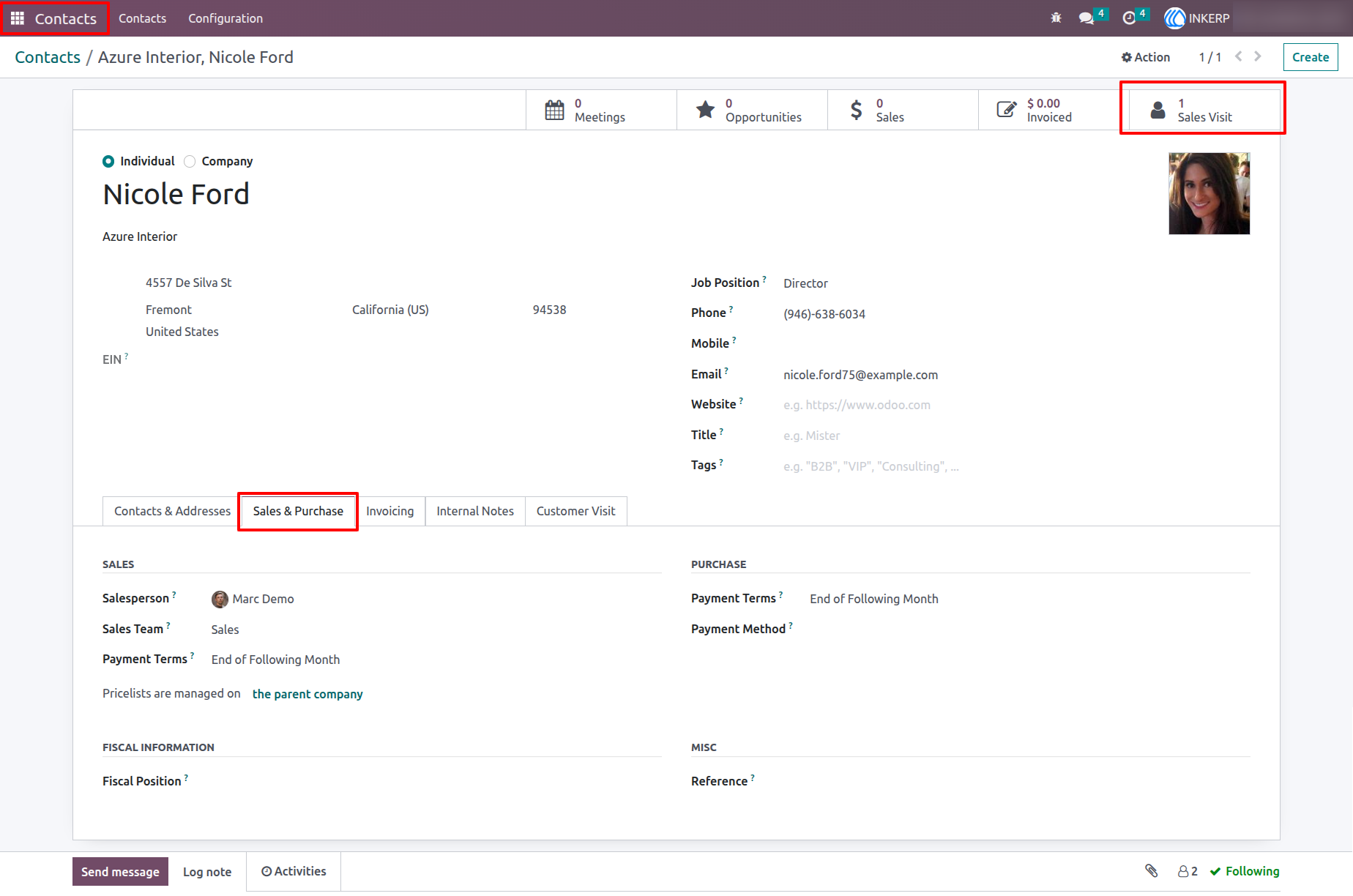Open the conversations chat icon
The width and height of the screenshot is (1353, 896).
pyautogui.click(x=1086, y=18)
